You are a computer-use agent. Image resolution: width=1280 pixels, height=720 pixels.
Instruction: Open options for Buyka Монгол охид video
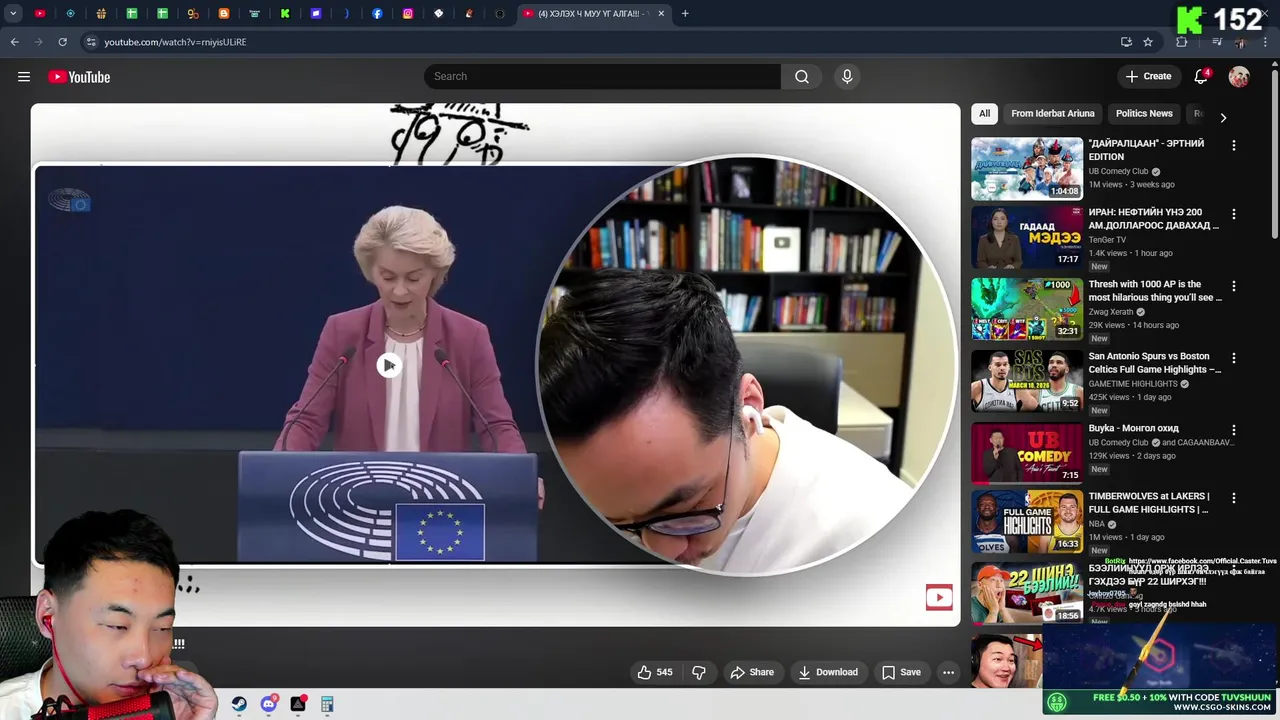click(1233, 430)
